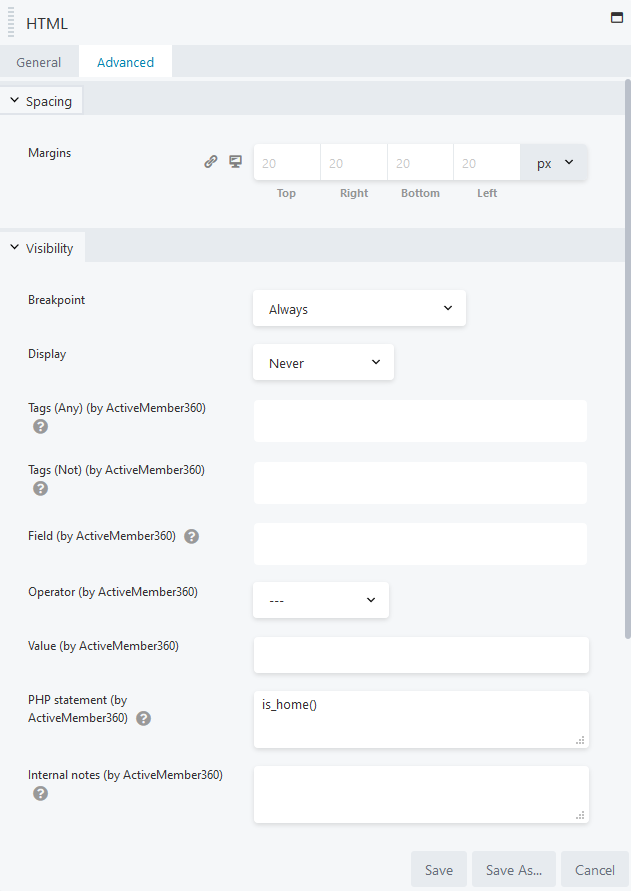Open the Breakpoint dropdown set to Always

click(x=359, y=308)
